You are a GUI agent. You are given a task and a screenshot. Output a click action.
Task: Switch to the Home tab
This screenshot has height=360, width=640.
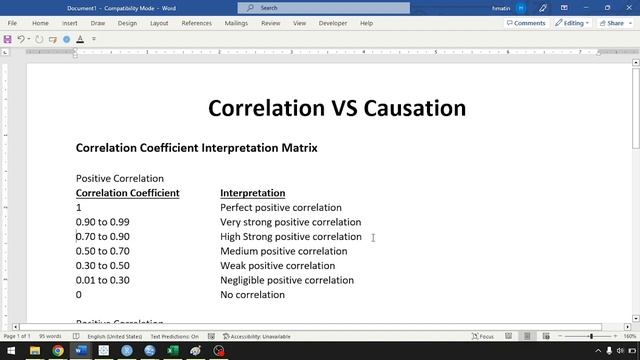(40, 23)
